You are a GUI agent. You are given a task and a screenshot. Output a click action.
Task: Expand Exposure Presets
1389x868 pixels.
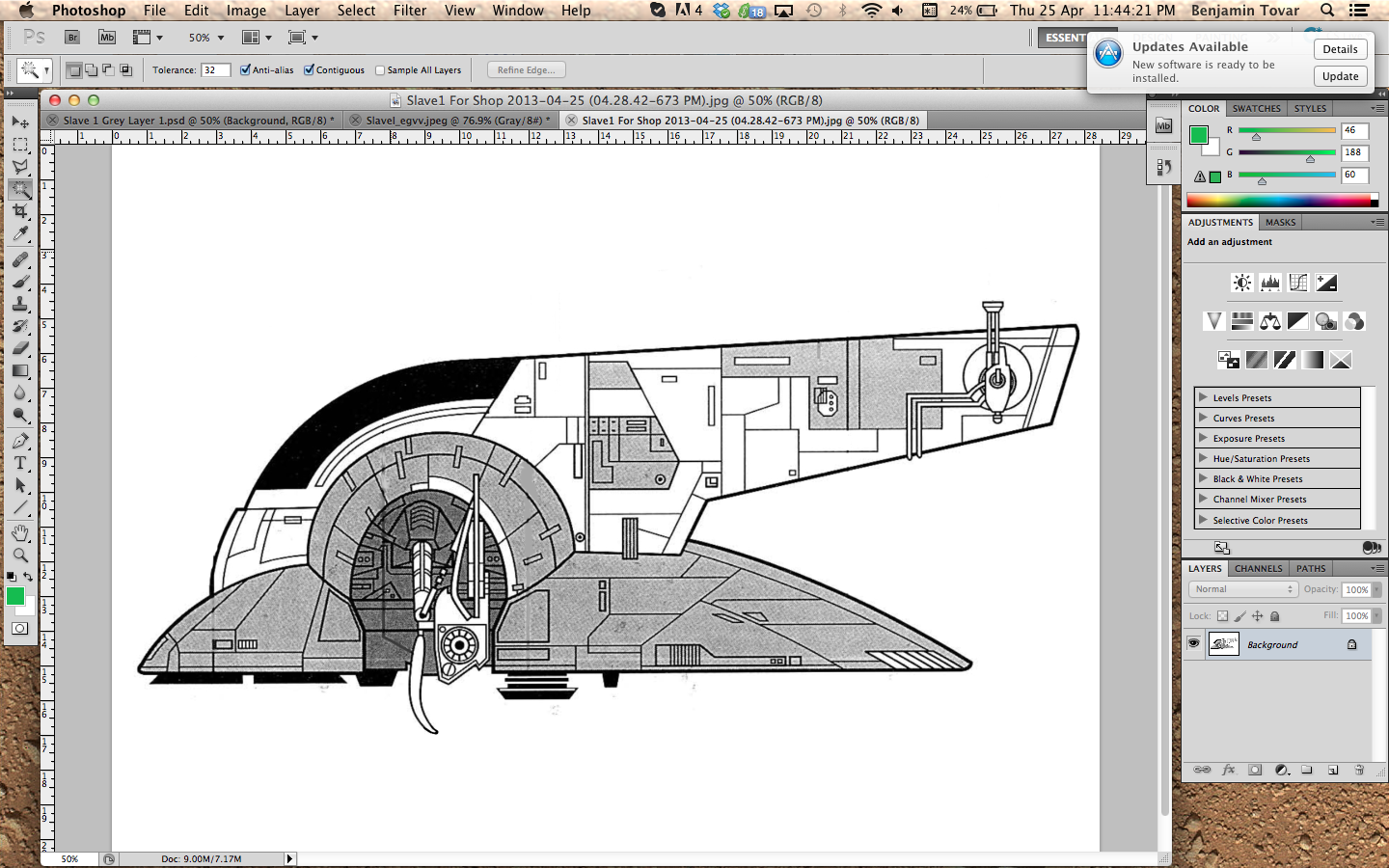pyautogui.click(x=1203, y=437)
